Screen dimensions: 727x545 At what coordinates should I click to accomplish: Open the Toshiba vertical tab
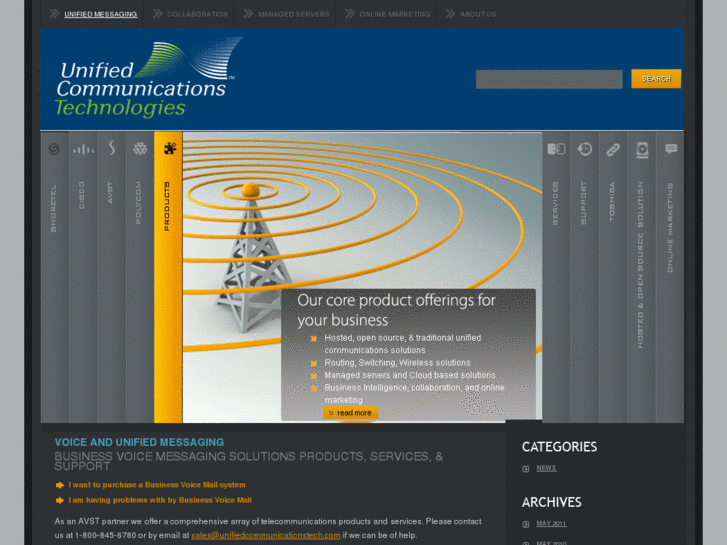pyautogui.click(x=613, y=277)
